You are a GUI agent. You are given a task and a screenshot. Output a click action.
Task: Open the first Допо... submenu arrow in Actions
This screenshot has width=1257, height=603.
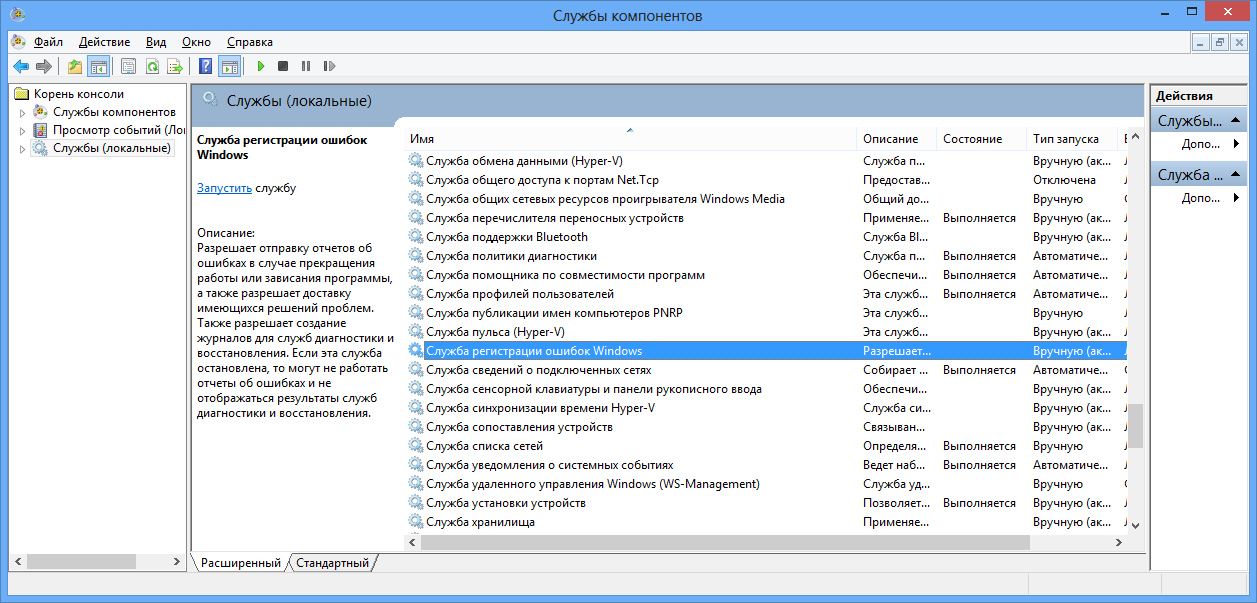click(1236, 144)
